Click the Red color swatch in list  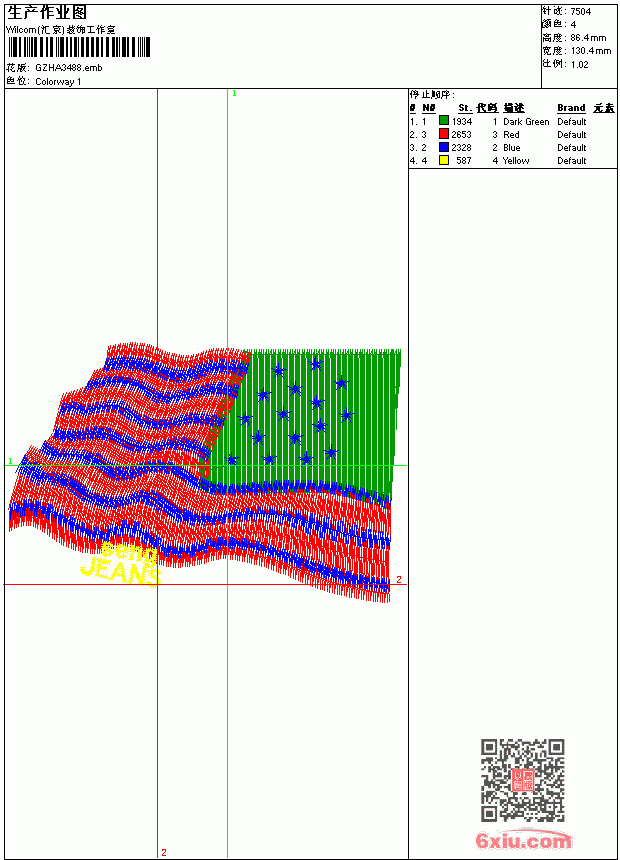coord(444,134)
